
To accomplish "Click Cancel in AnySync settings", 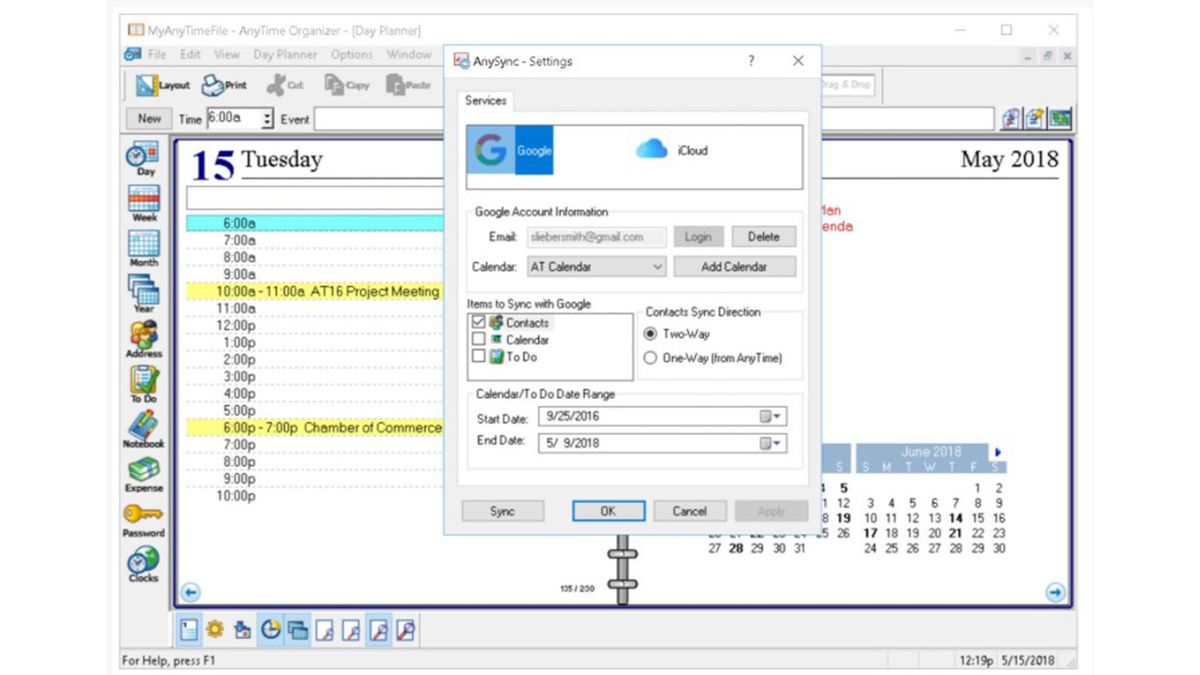I will [x=690, y=511].
